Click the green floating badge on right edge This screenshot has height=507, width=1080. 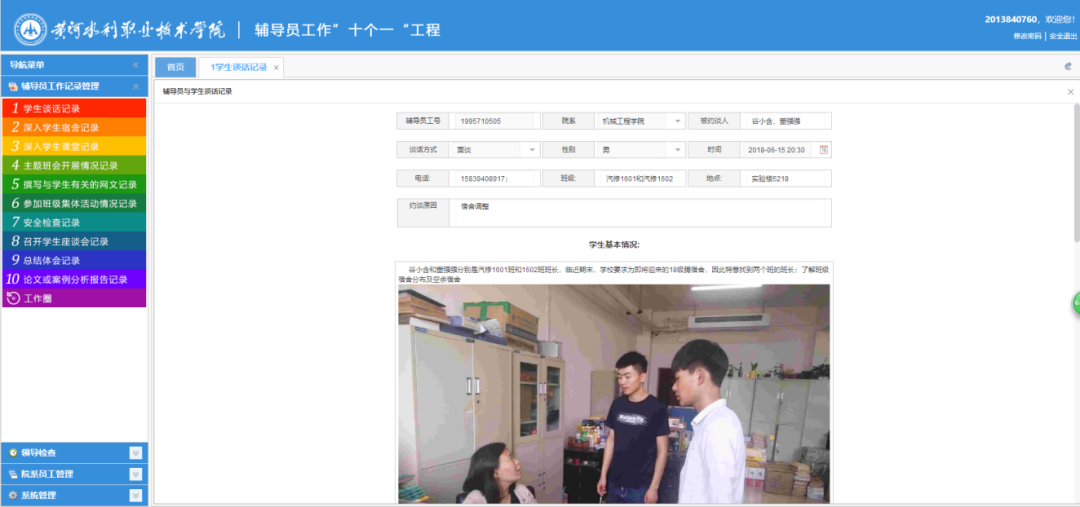click(1076, 303)
